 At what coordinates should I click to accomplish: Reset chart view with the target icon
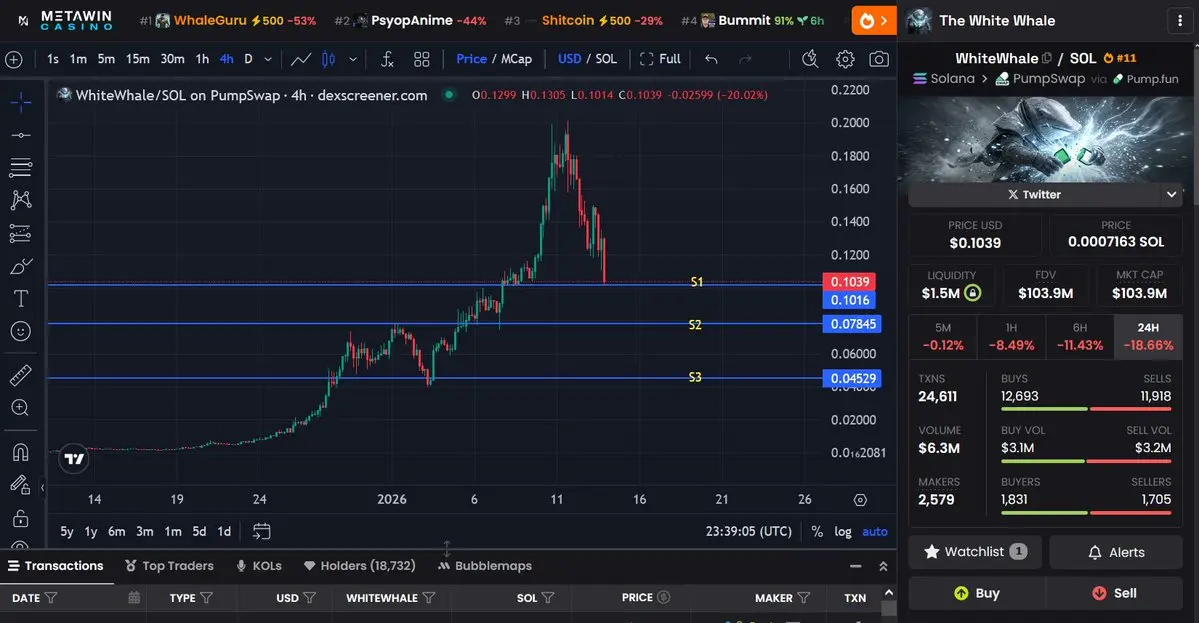[860, 500]
